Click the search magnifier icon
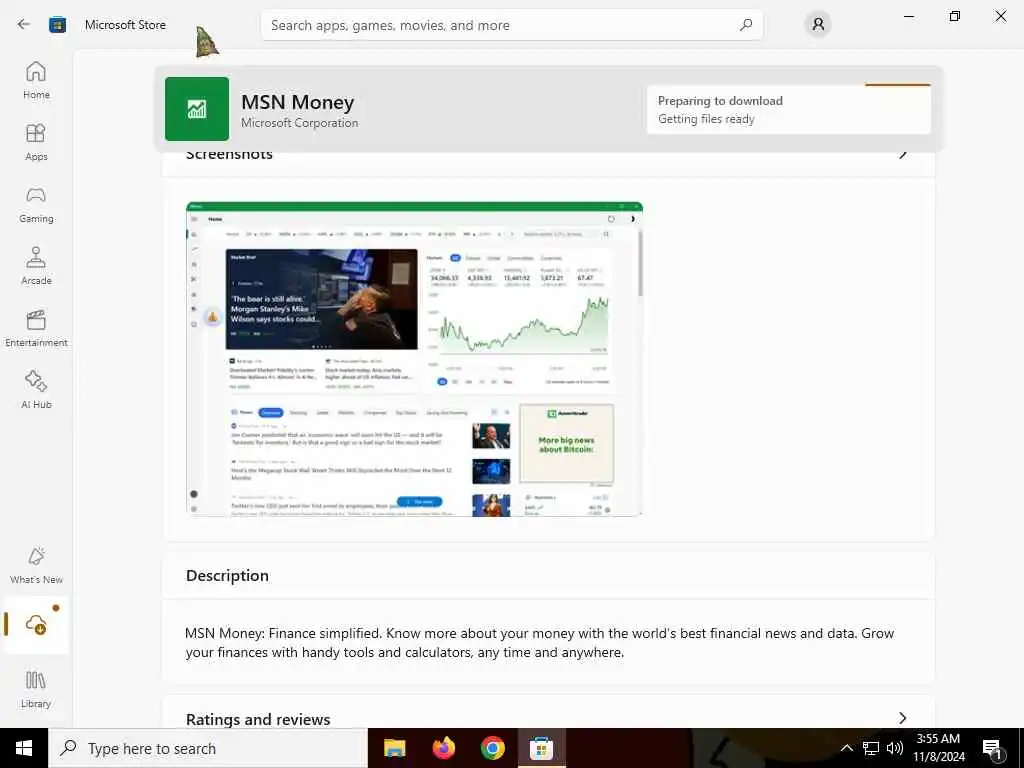The image size is (1024, 768). 746,25
